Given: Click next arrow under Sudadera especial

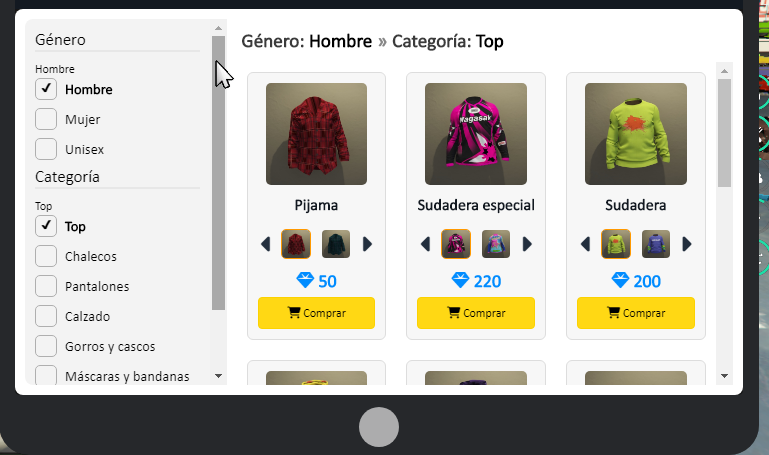Looking at the screenshot, I should coord(527,244).
